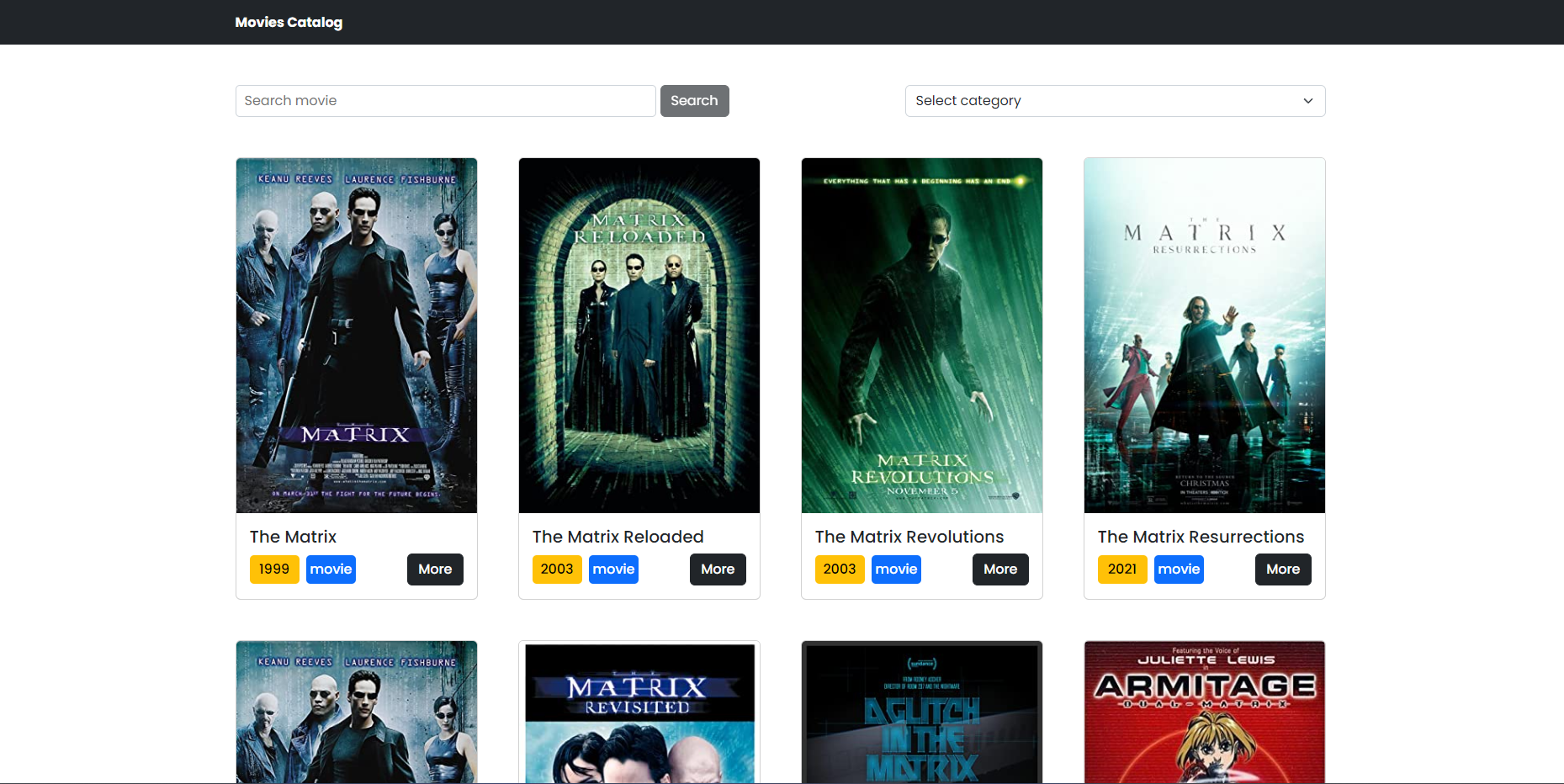Click the movie badge on Matrix Resurrections card
The height and width of the screenshot is (784, 1564).
click(x=1179, y=569)
